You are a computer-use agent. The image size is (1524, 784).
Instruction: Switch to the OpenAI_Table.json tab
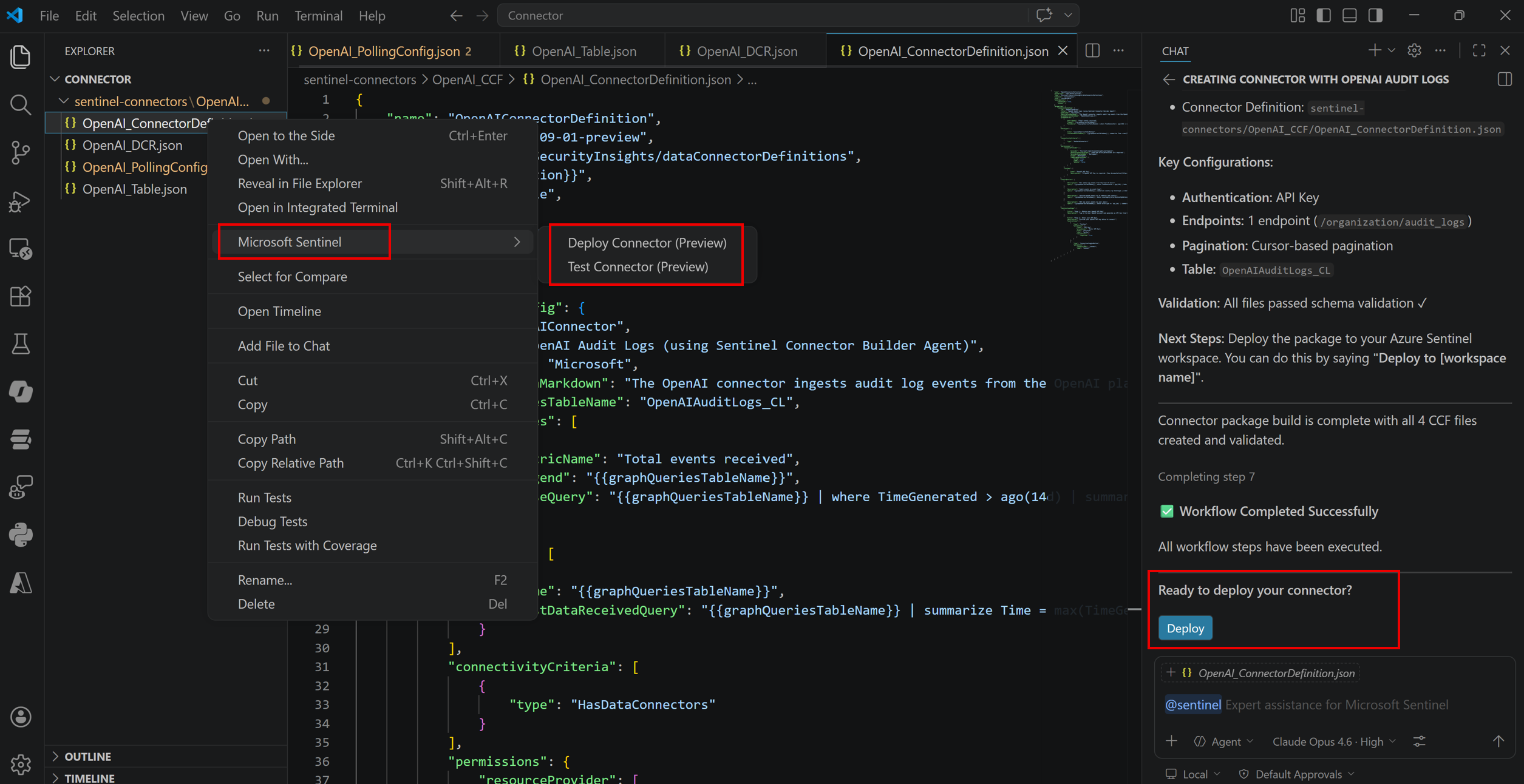(583, 51)
